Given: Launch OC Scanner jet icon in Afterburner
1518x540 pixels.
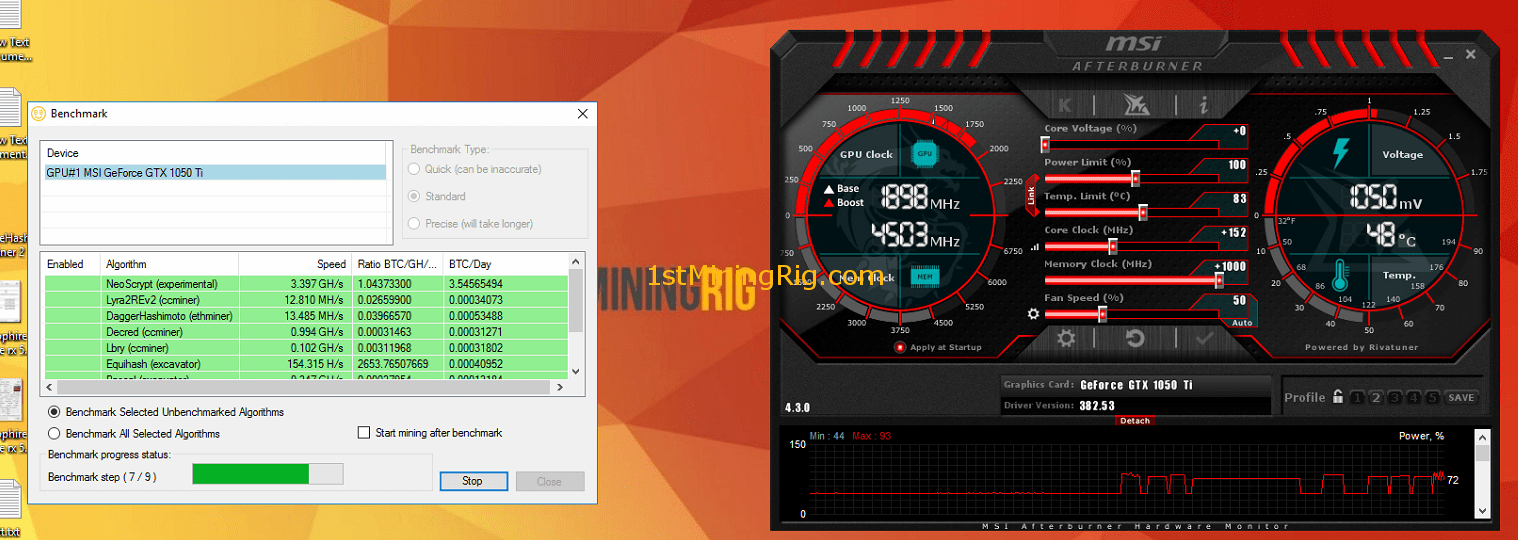Looking at the screenshot, I should [1136, 104].
